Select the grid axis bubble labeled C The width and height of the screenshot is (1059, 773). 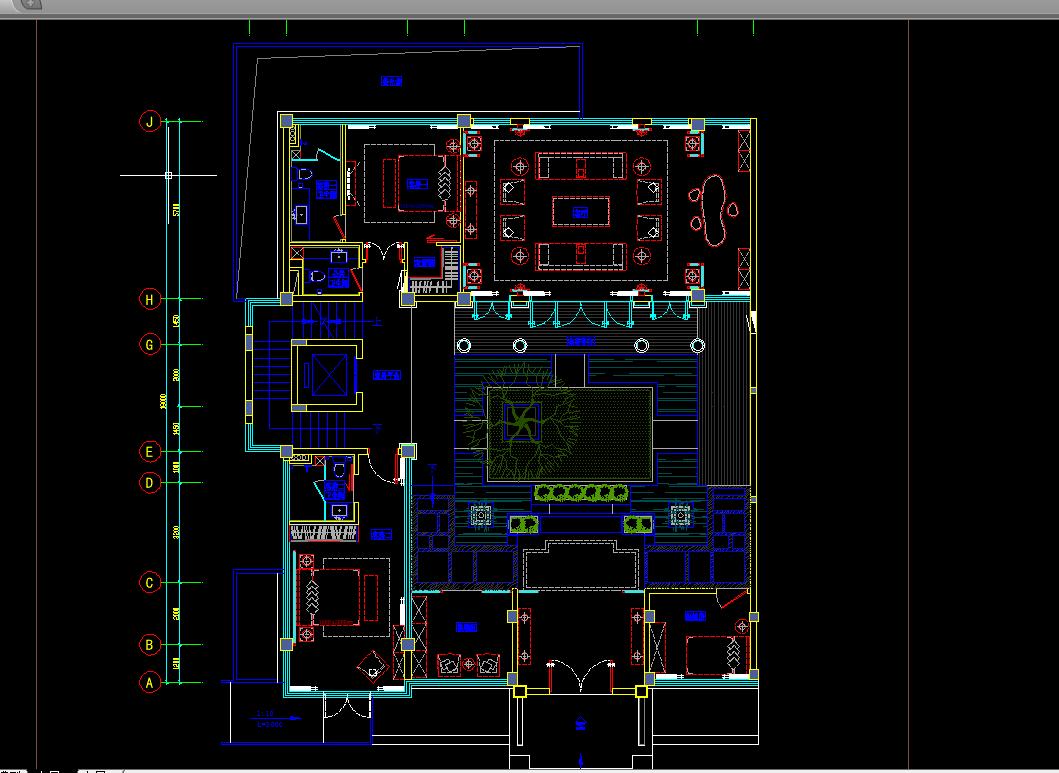coord(150,583)
